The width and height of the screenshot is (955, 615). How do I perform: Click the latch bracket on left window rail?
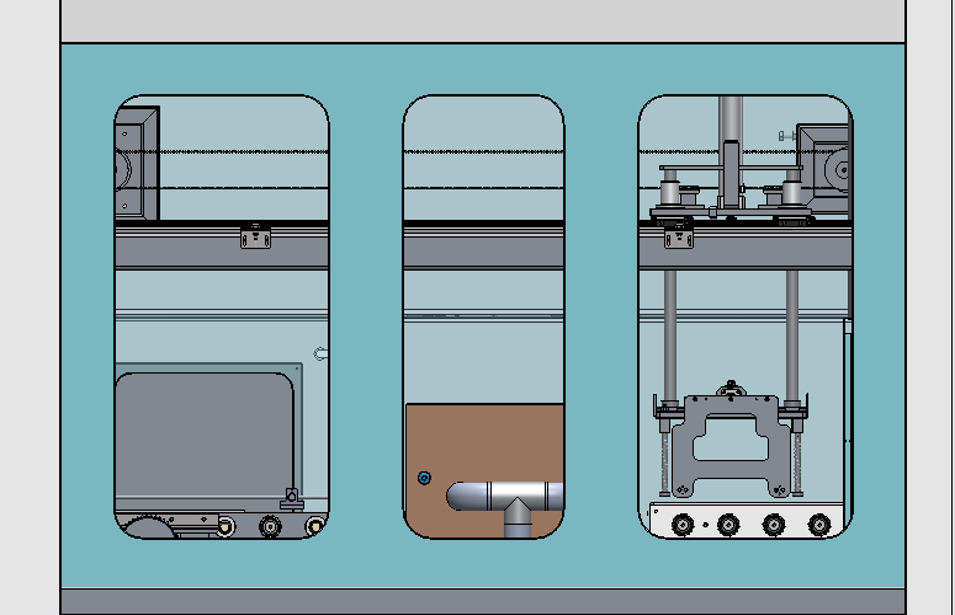256,236
